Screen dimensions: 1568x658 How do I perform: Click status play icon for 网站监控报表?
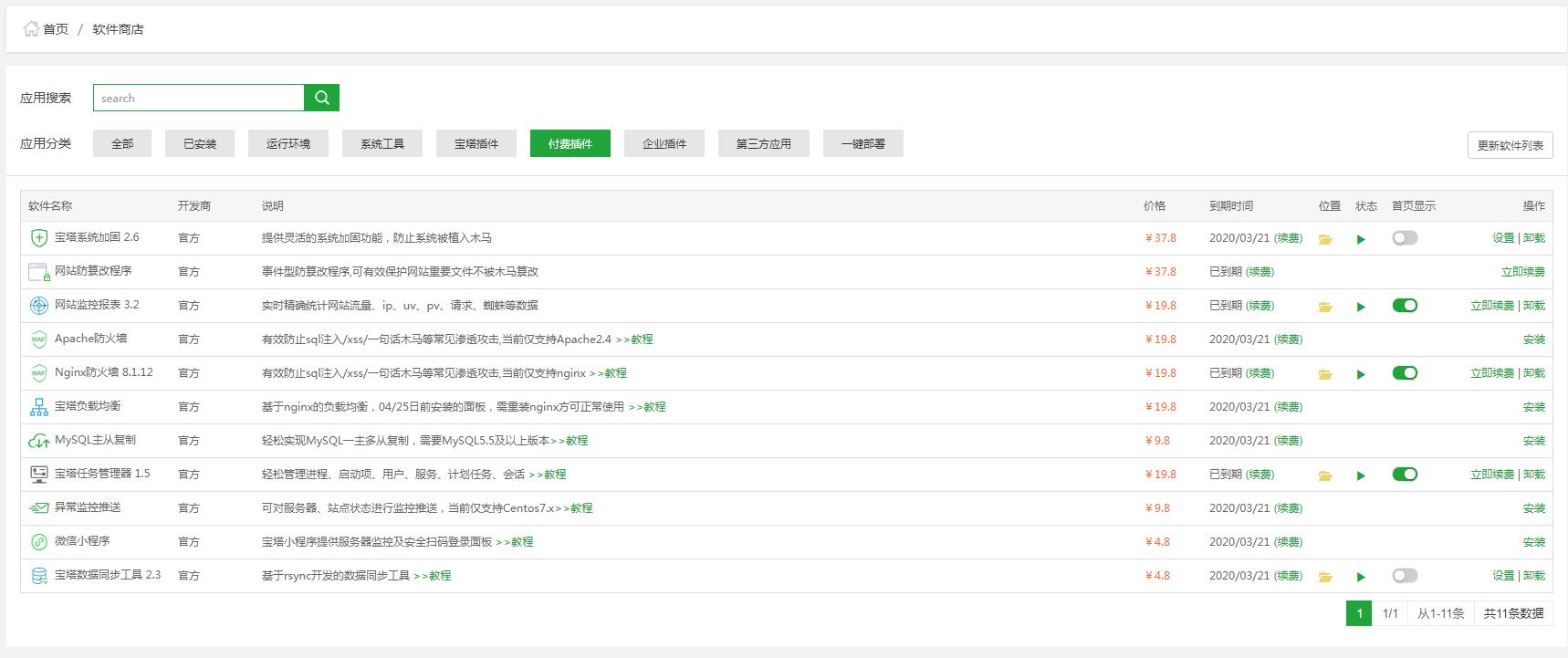click(x=1361, y=307)
